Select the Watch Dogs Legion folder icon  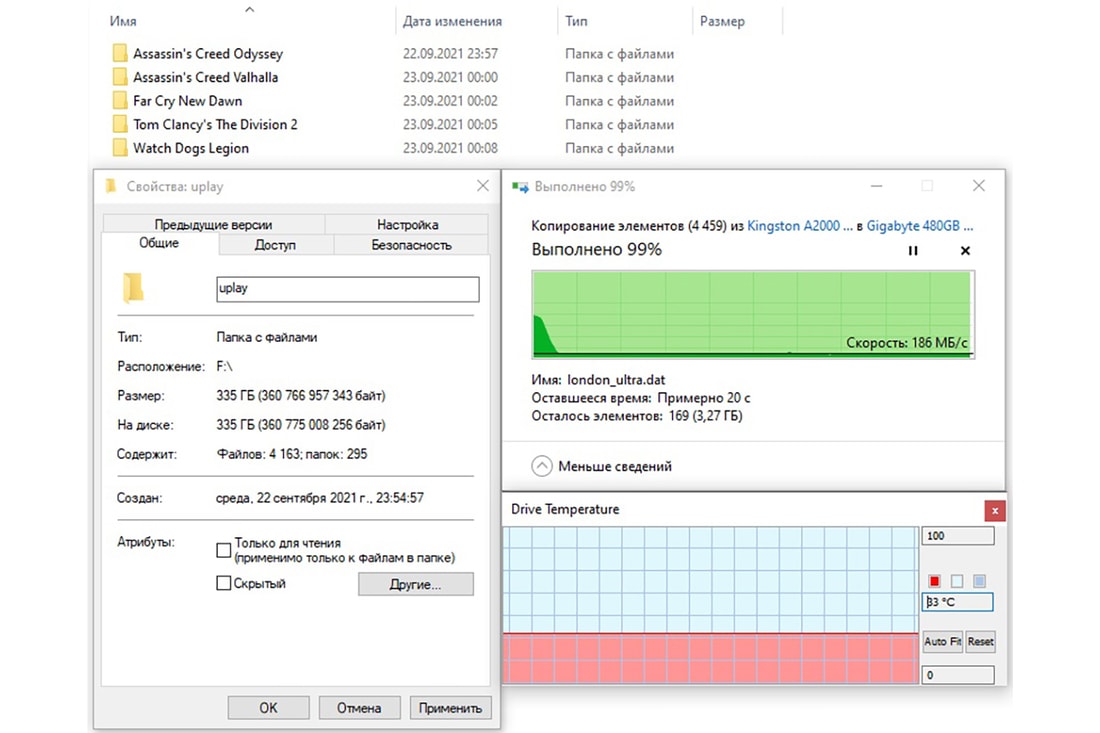click(120, 148)
